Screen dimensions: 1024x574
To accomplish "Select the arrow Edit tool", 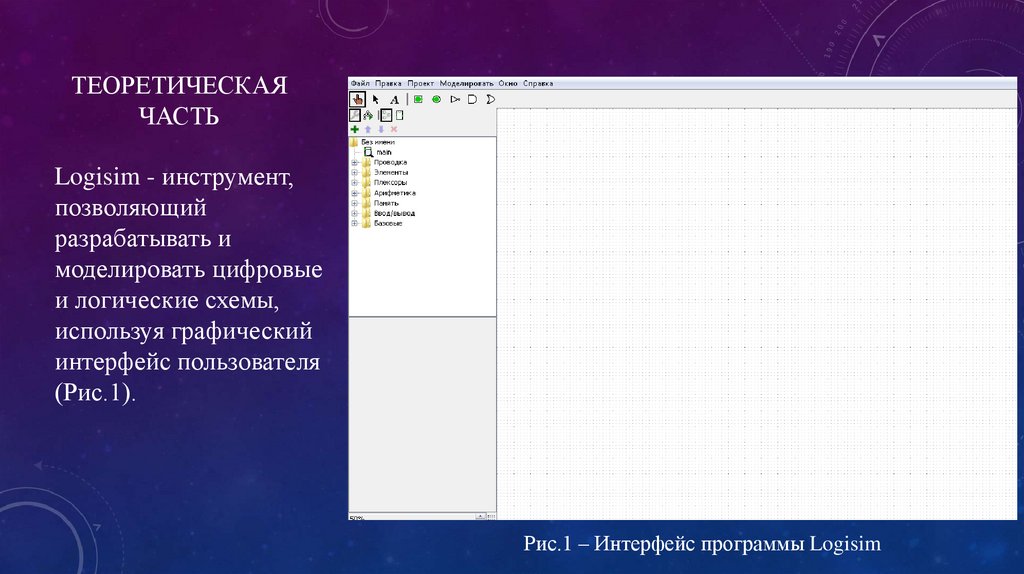I will coord(376,99).
